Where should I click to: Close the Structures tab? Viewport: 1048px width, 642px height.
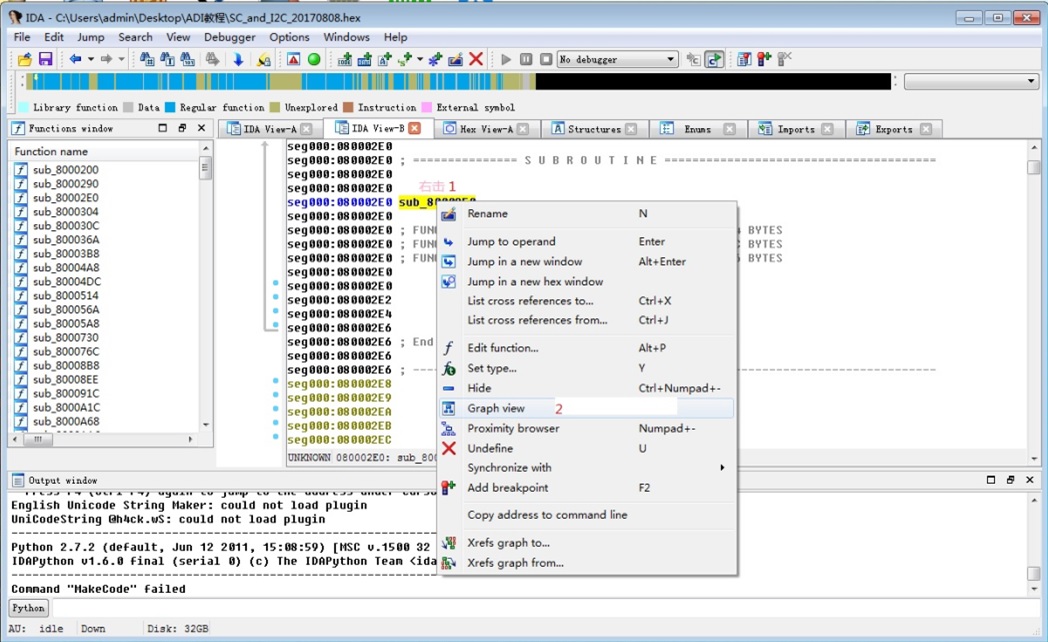[x=631, y=129]
